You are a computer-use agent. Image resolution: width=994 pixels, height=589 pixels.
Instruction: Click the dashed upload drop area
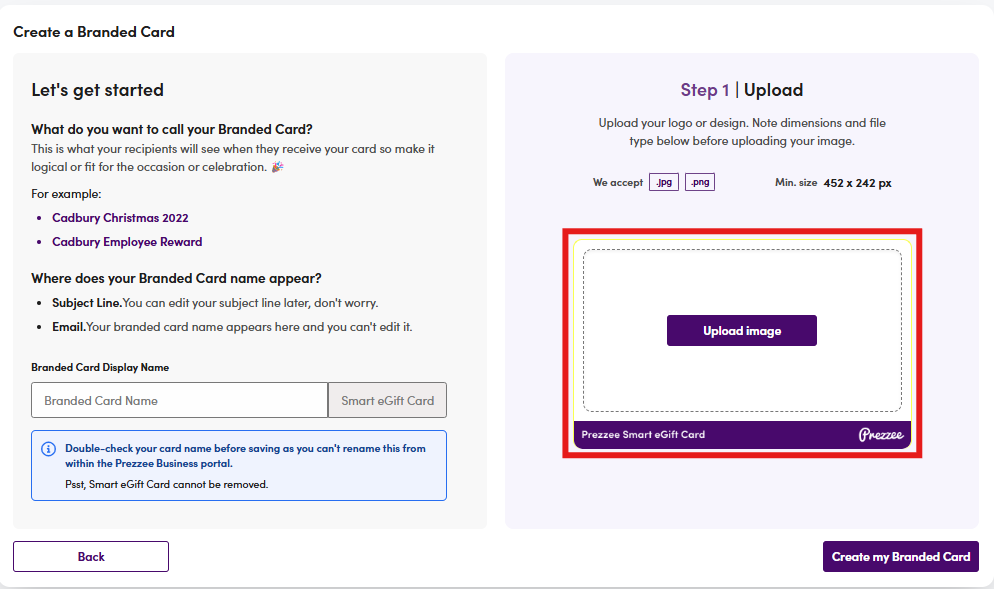(742, 330)
